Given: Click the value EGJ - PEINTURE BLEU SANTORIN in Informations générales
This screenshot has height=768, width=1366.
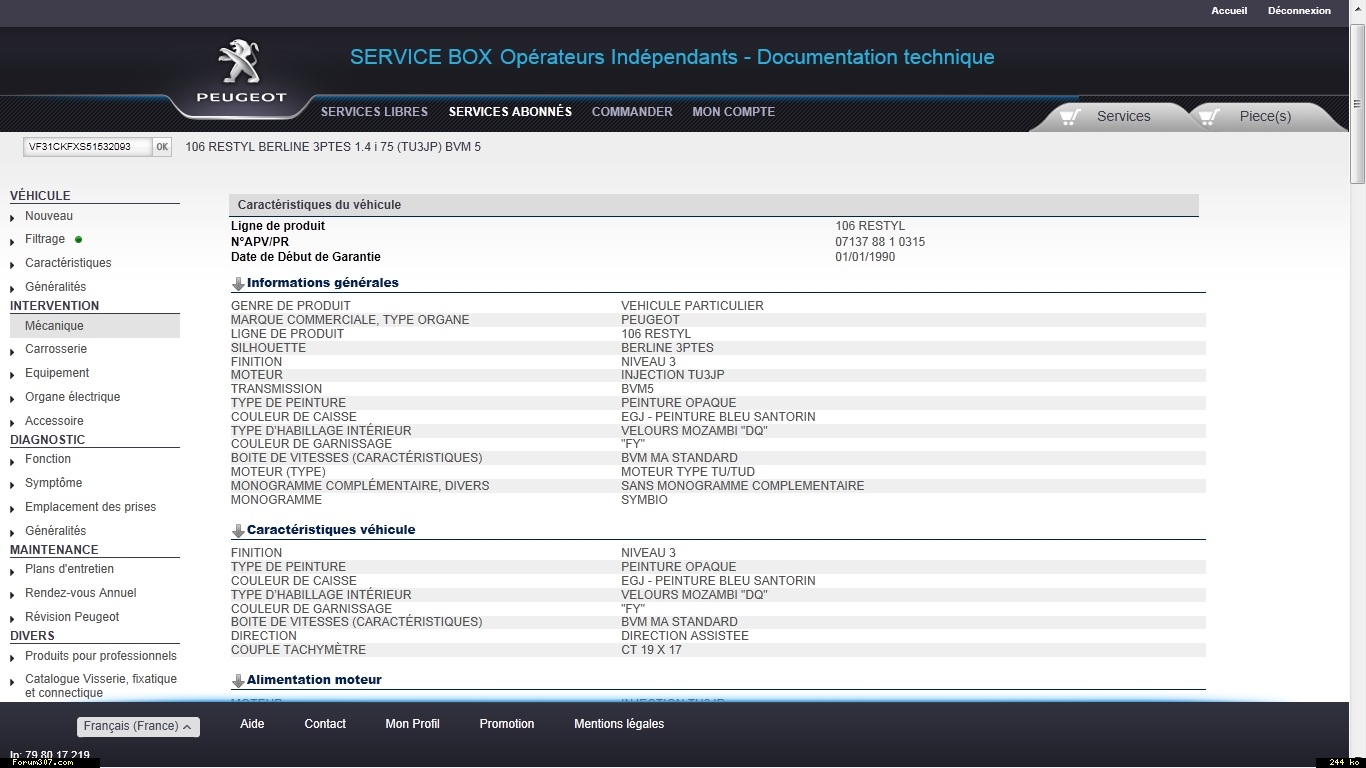Looking at the screenshot, I should tap(718, 417).
